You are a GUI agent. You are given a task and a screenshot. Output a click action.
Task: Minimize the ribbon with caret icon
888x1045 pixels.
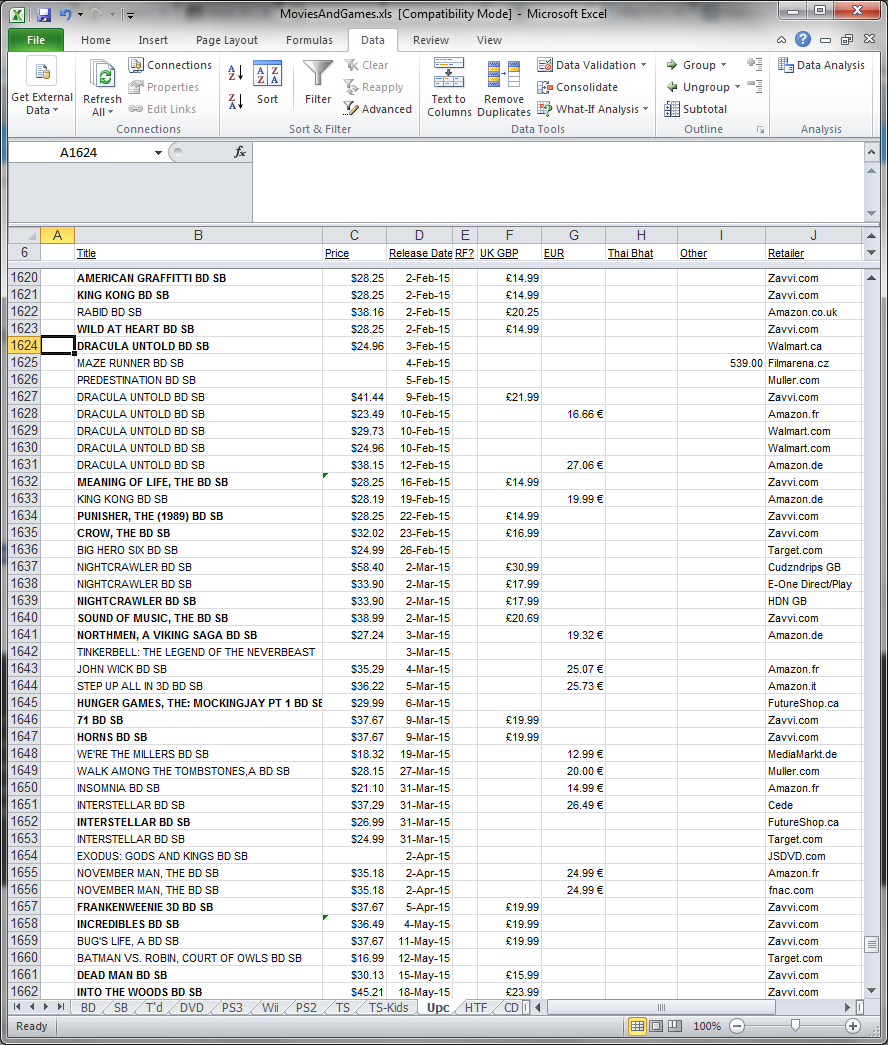click(x=781, y=40)
